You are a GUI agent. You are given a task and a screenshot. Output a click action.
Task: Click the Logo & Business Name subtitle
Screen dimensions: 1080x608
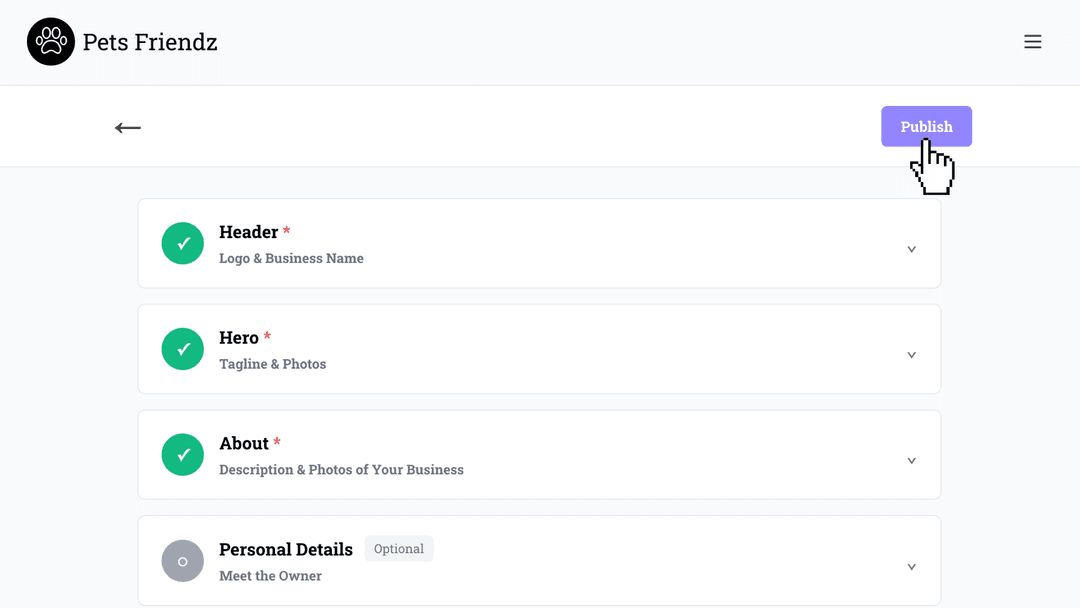(291, 258)
